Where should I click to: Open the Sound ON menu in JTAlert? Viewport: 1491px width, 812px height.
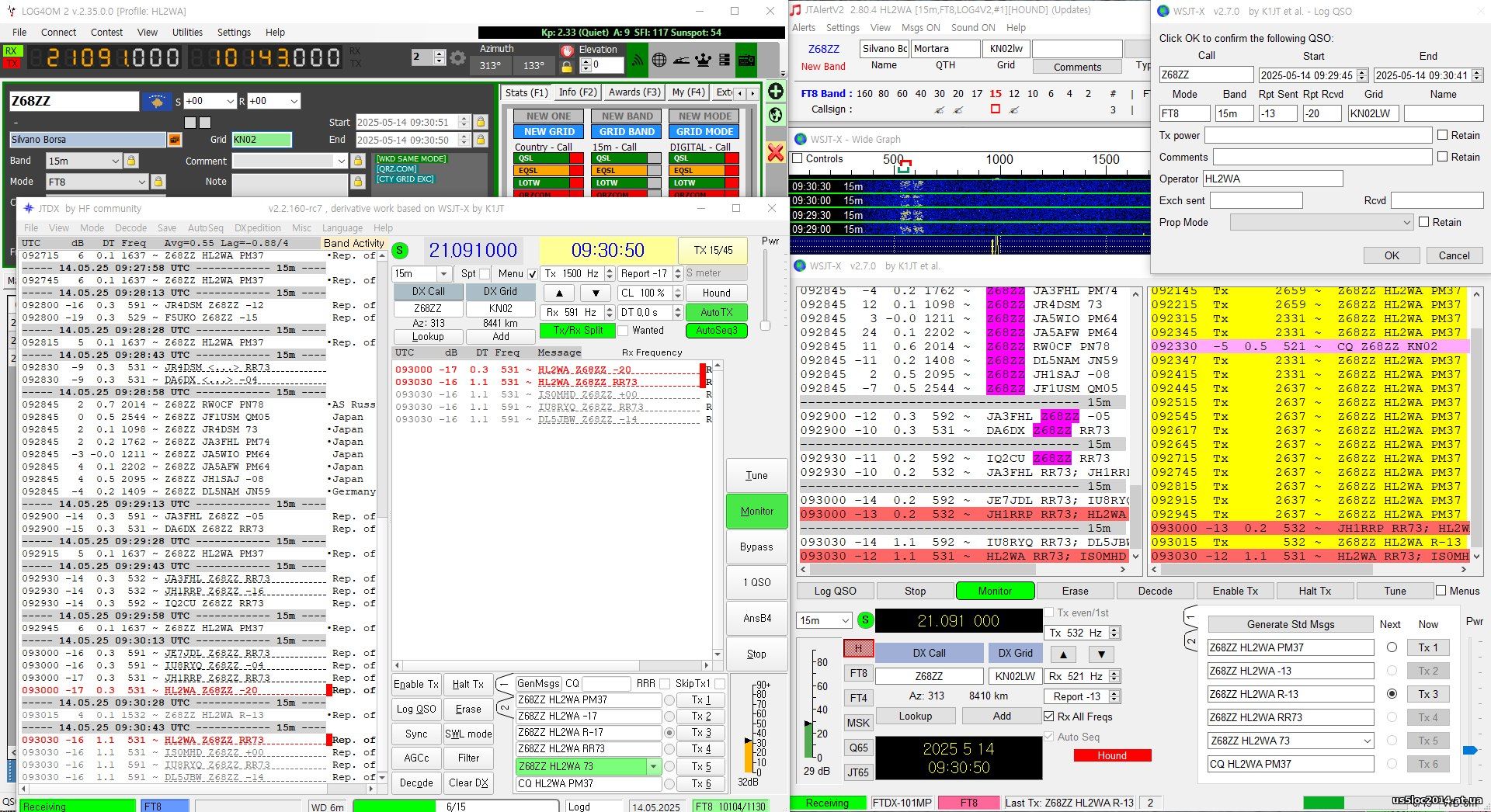tap(973, 27)
